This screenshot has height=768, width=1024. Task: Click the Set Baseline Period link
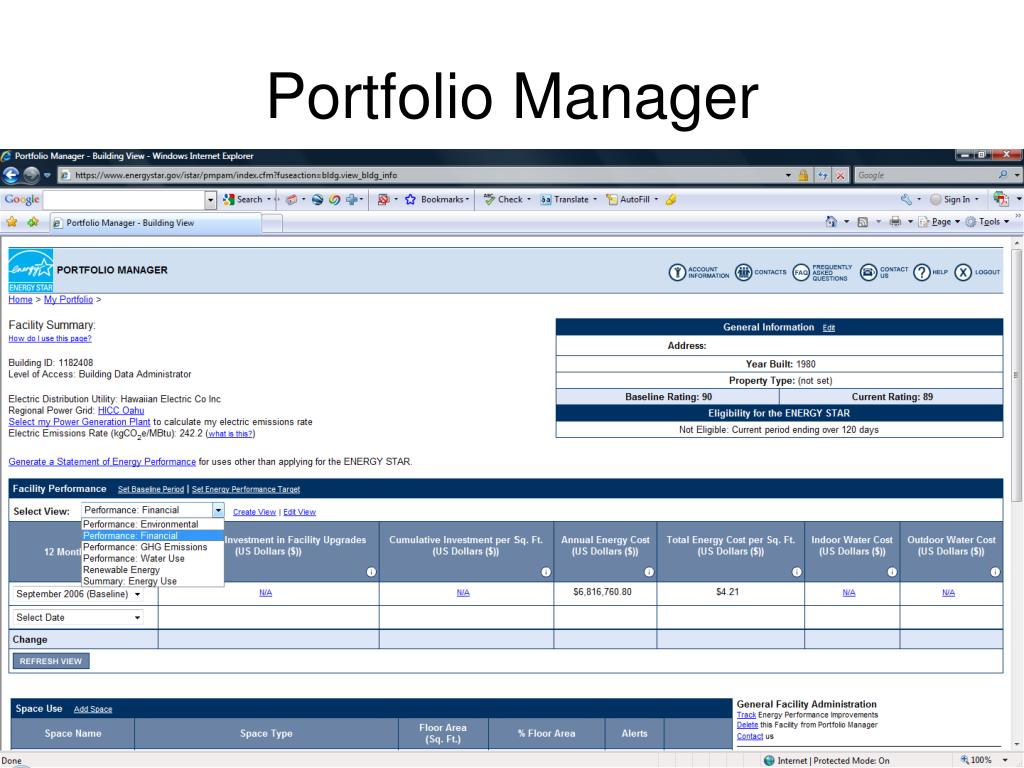151,489
